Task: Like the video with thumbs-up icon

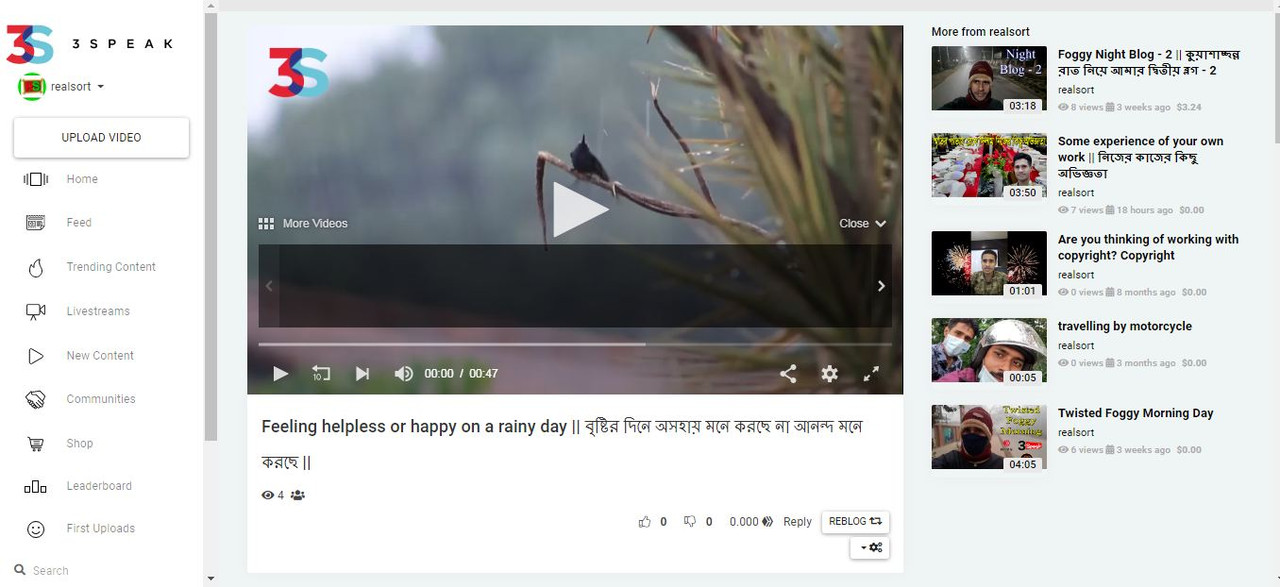Action: (x=645, y=521)
